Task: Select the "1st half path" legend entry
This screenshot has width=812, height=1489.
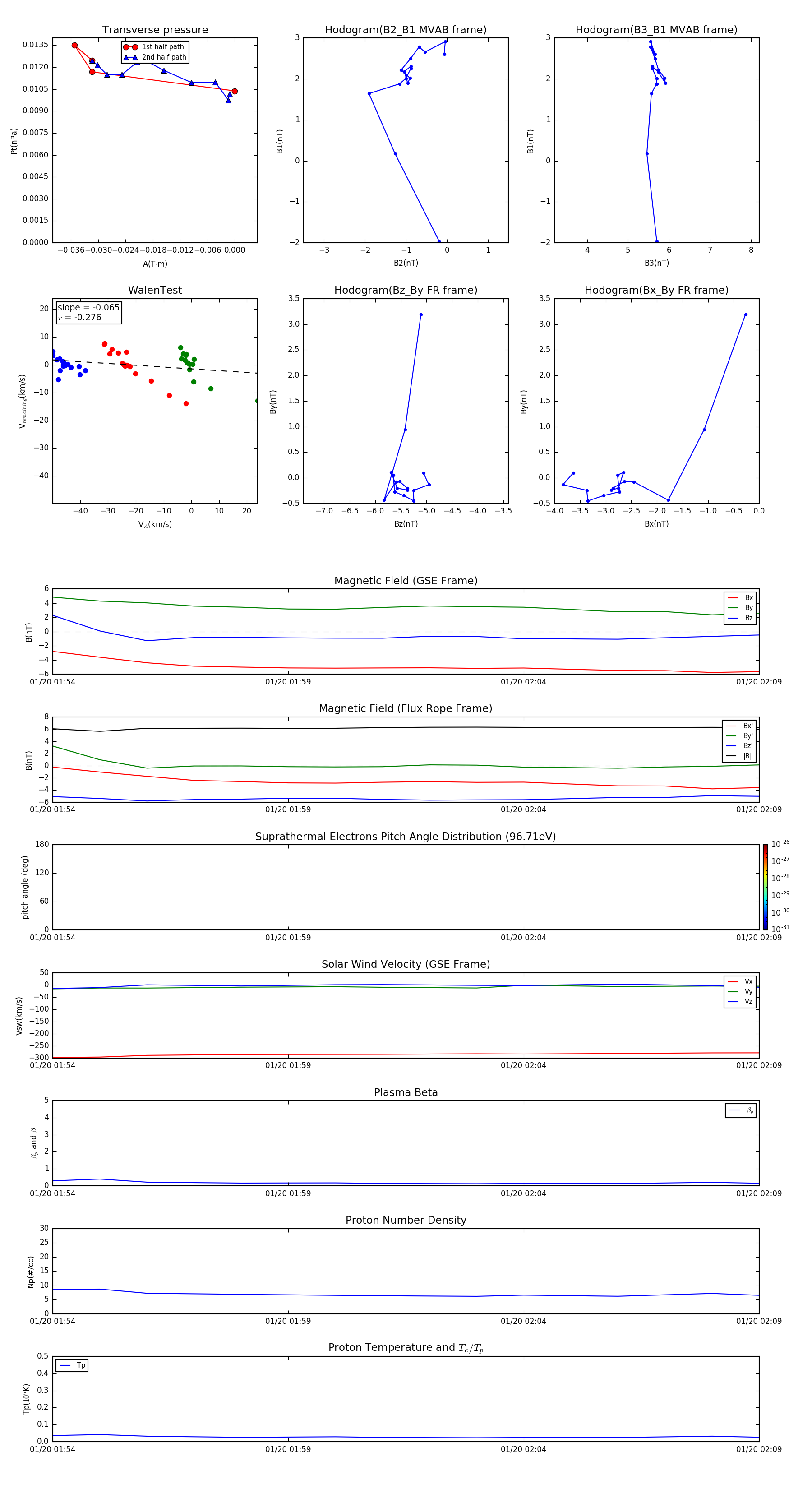Action: [x=154, y=47]
